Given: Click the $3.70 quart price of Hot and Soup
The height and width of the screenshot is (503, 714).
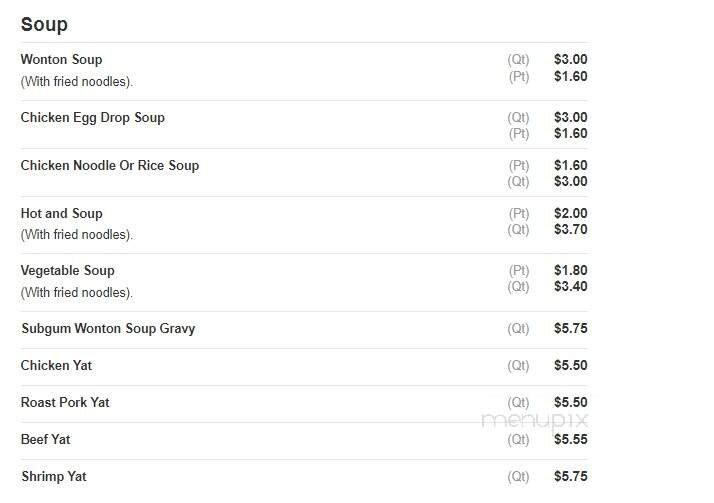Looking at the screenshot, I should click(570, 230).
